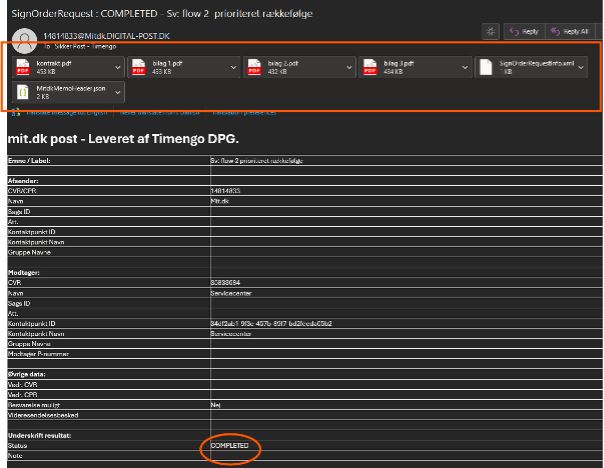Click the Reply All button
Screen dimensions: 604x468
coord(571,31)
